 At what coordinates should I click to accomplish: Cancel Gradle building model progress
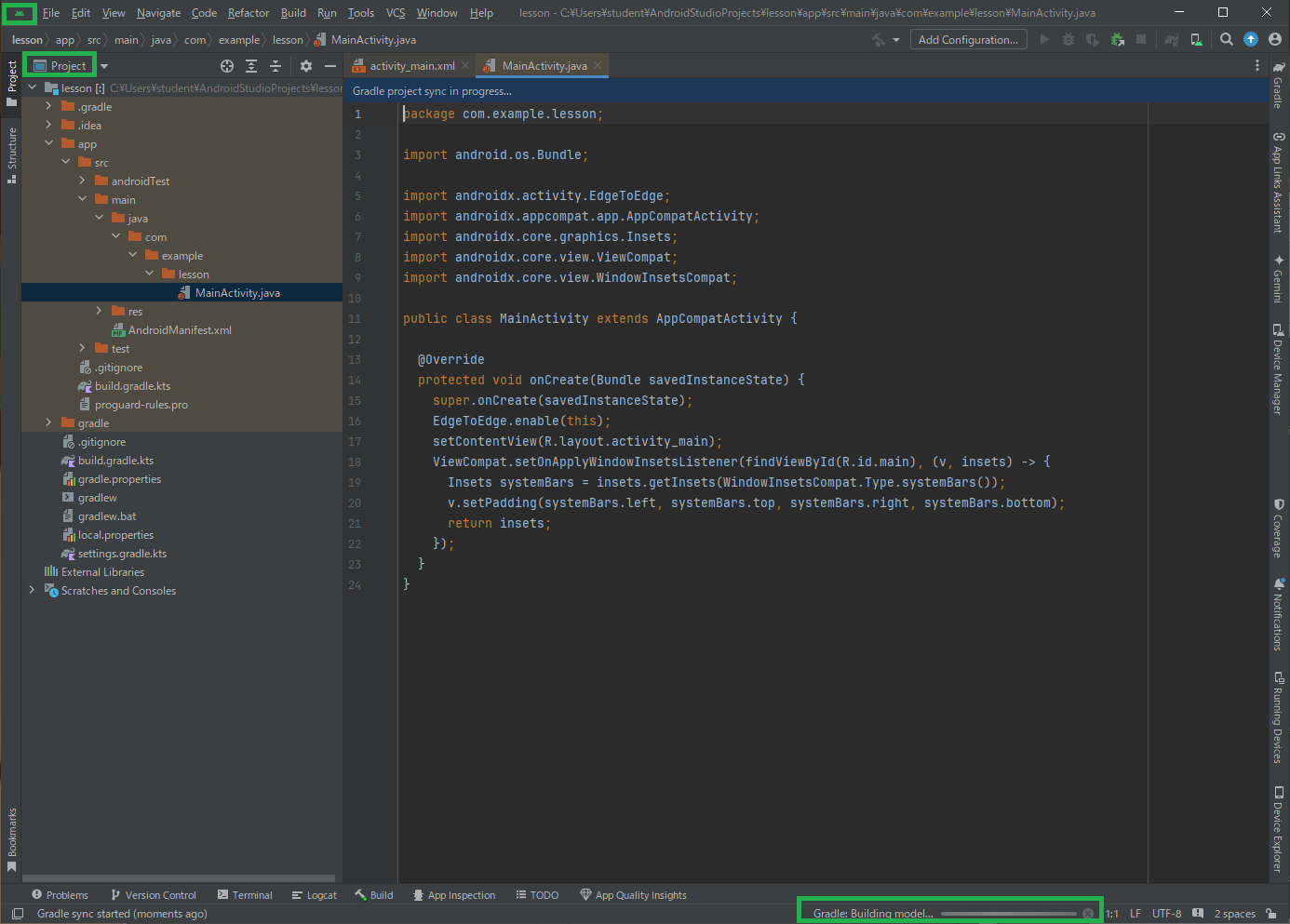(1088, 914)
